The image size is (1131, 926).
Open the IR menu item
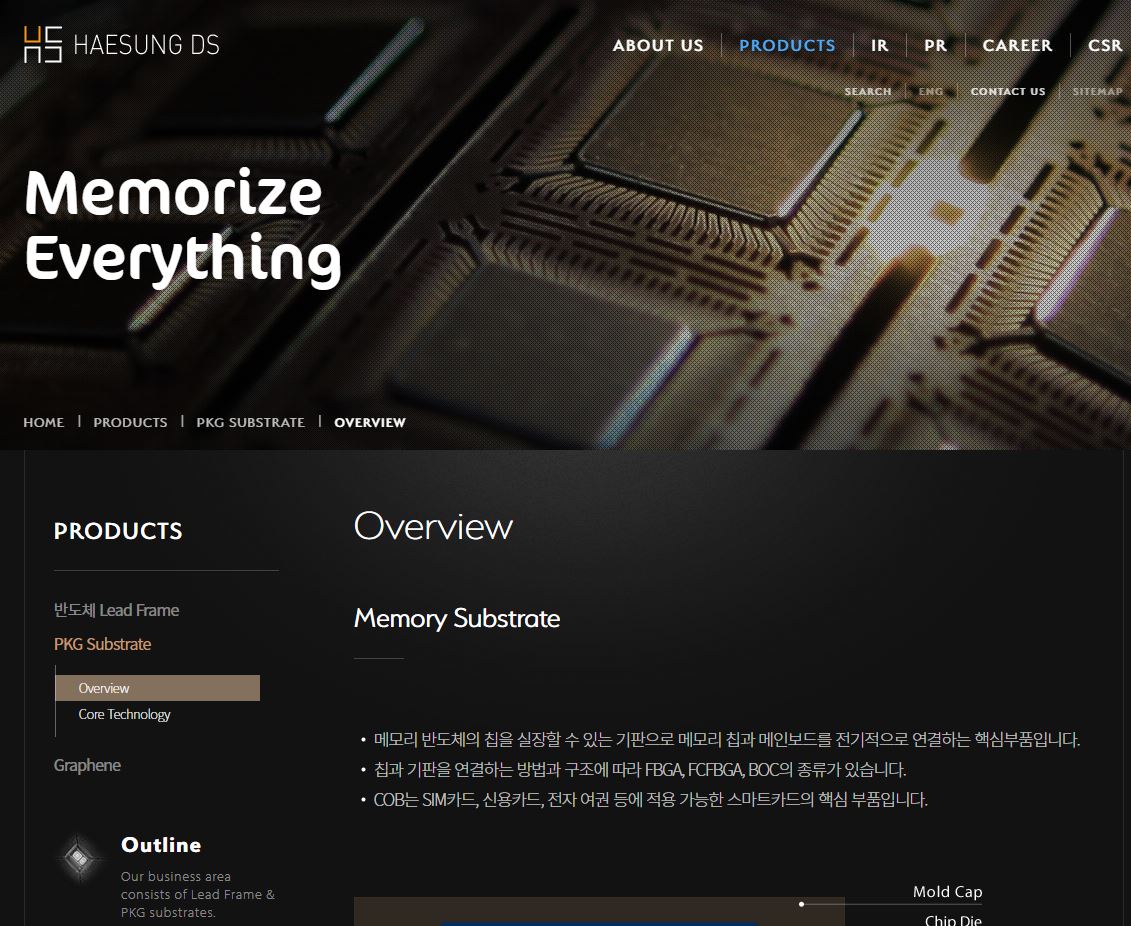point(879,45)
